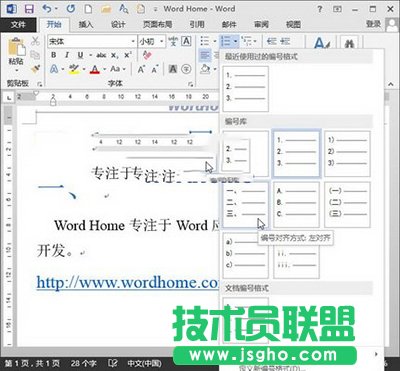Switch to the 页面布局 tab
The image size is (400, 371).
coord(157,24)
